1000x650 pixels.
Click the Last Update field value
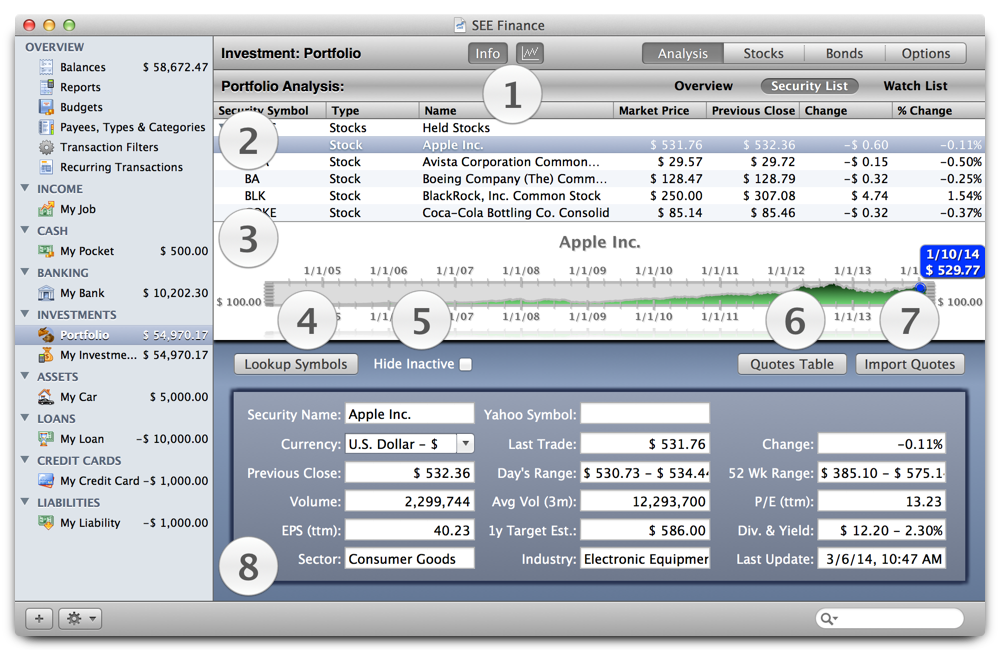click(881, 559)
